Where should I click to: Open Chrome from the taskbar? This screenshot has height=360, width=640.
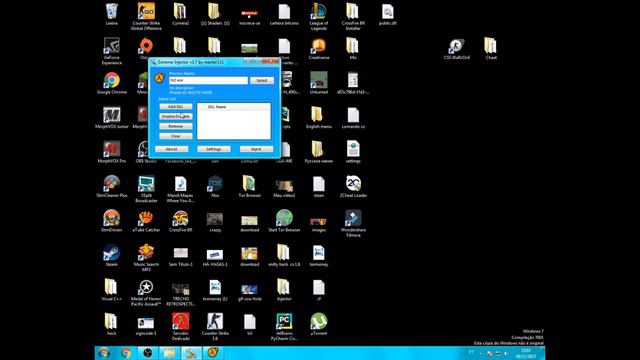click(126, 353)
